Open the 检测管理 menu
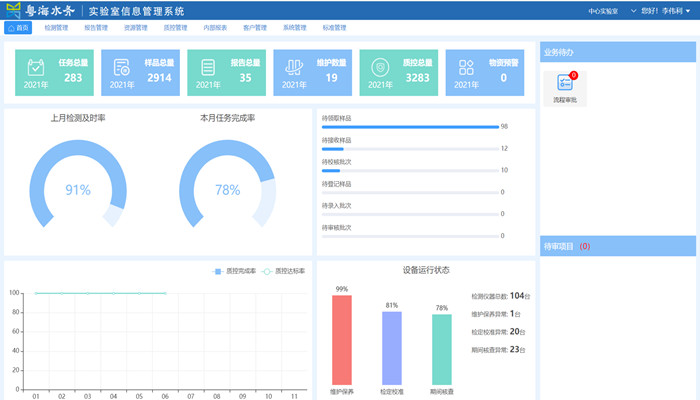Image resolution: width=700 pixels, height=400 pixels. click(57, 28)
